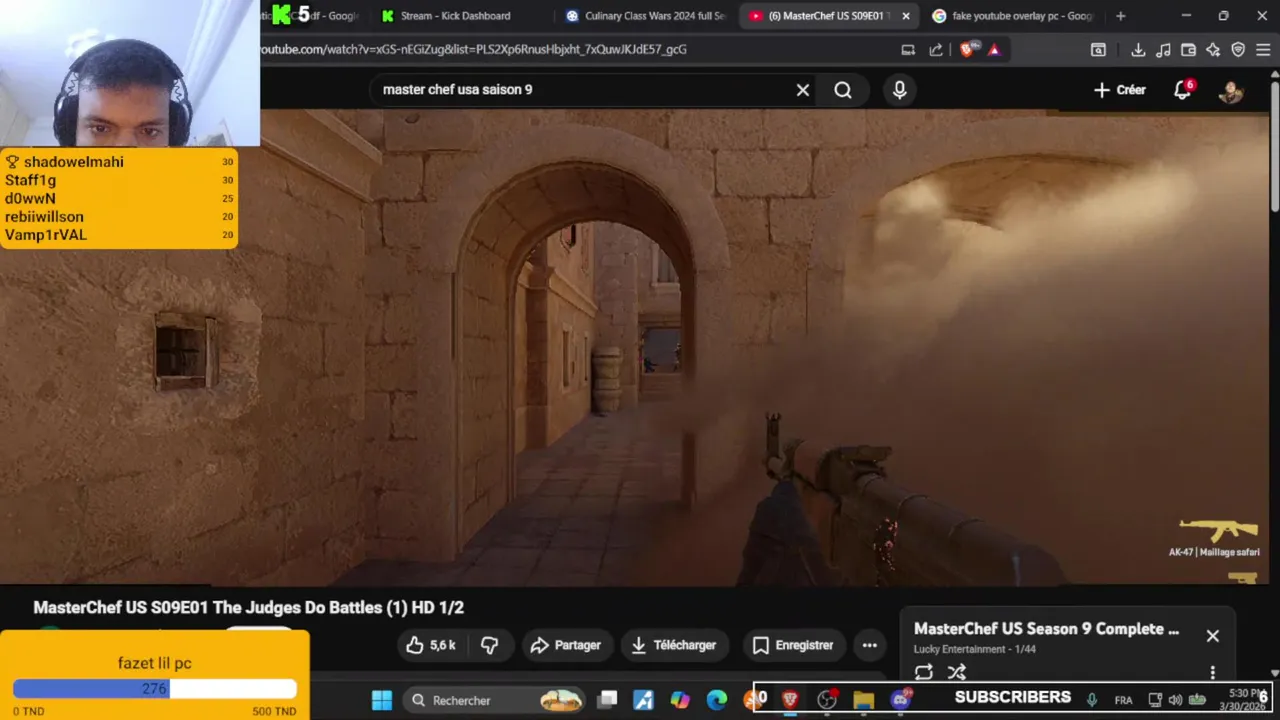Click the install app icon in address bar
Image resolution: width=1280 pixels, height=720 pixels.
click(908, 50)
